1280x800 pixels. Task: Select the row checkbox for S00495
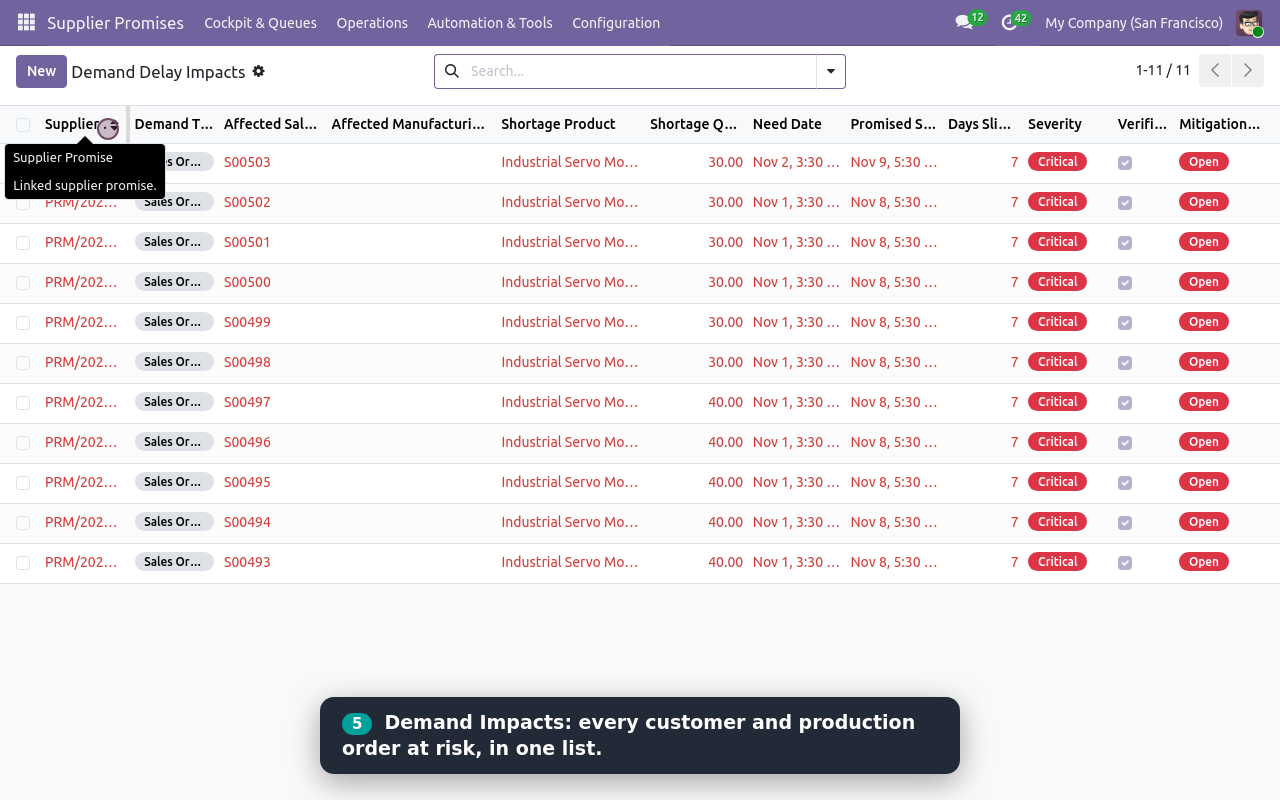(x=23, y=482)
